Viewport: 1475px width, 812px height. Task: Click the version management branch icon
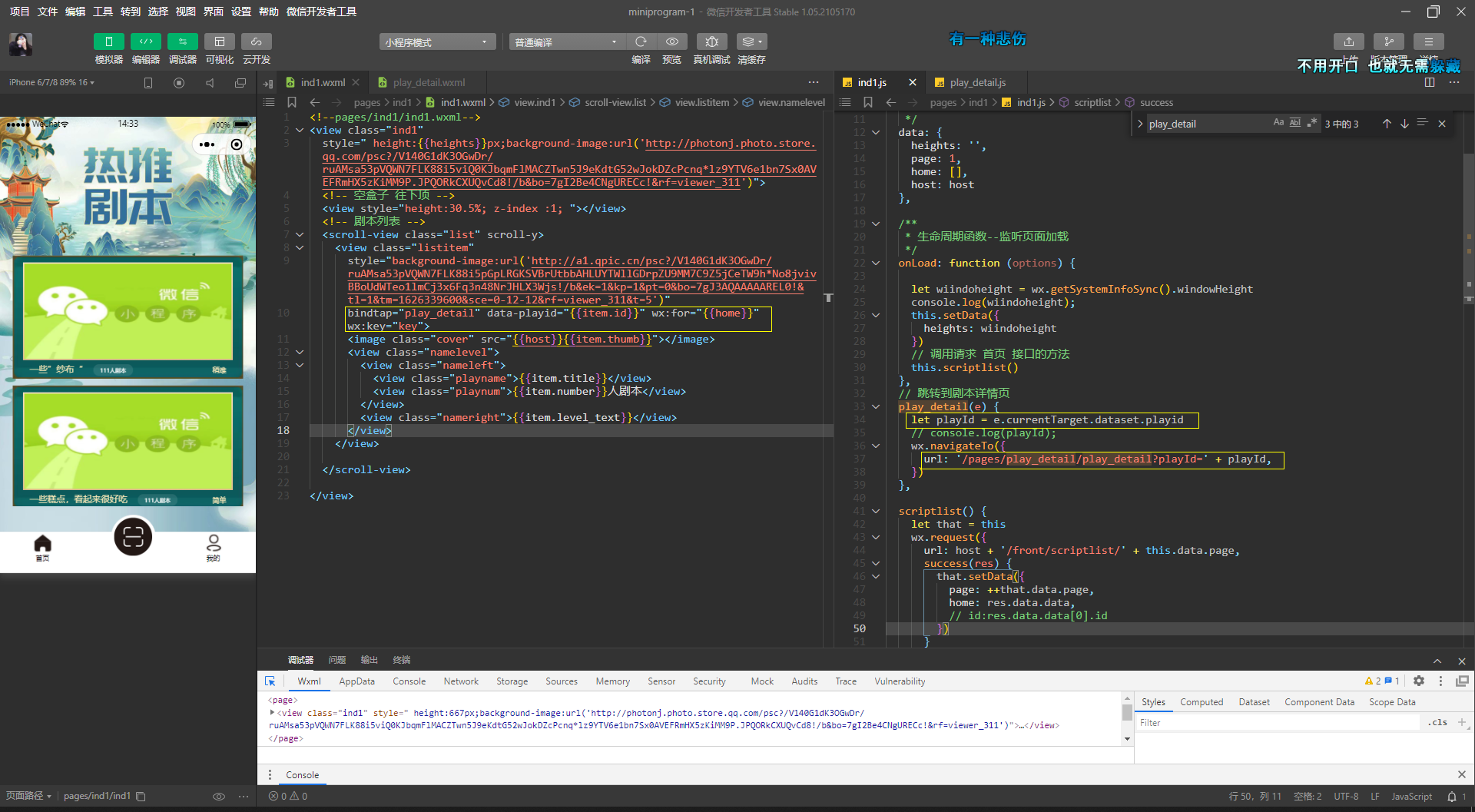point(1389,41)
